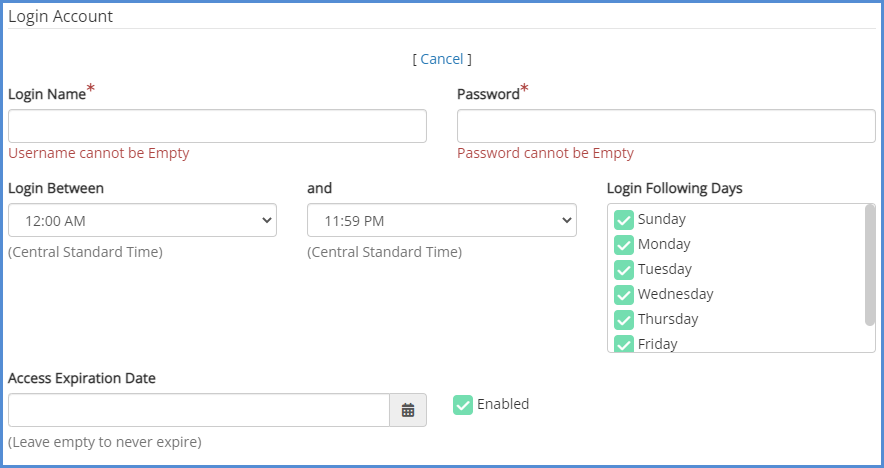Disable Tuesday in login days list
Image resolution: width=884 pixels, height=468 pixels.
(624, 270)
